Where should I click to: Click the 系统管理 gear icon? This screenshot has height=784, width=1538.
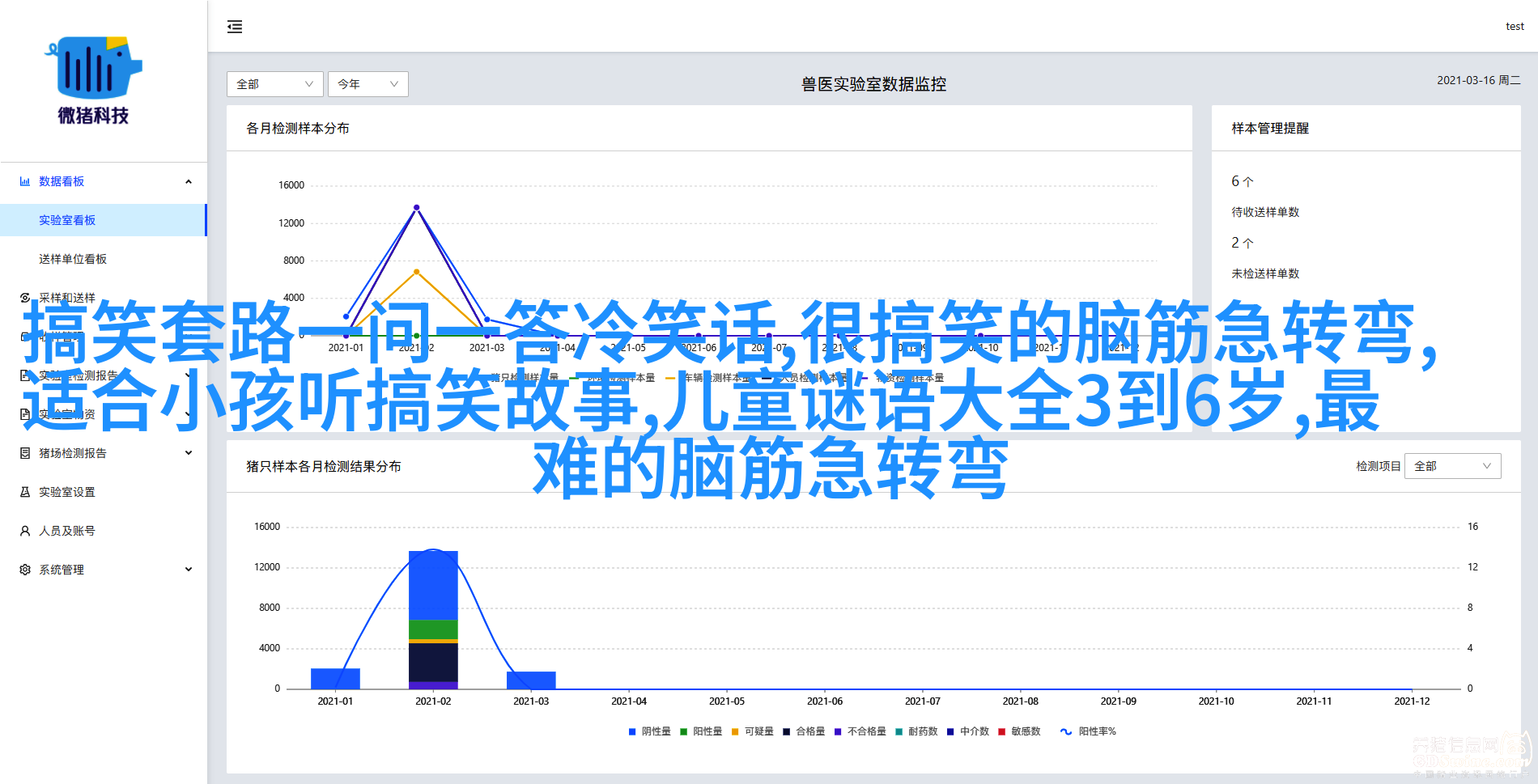coord(25,570)
